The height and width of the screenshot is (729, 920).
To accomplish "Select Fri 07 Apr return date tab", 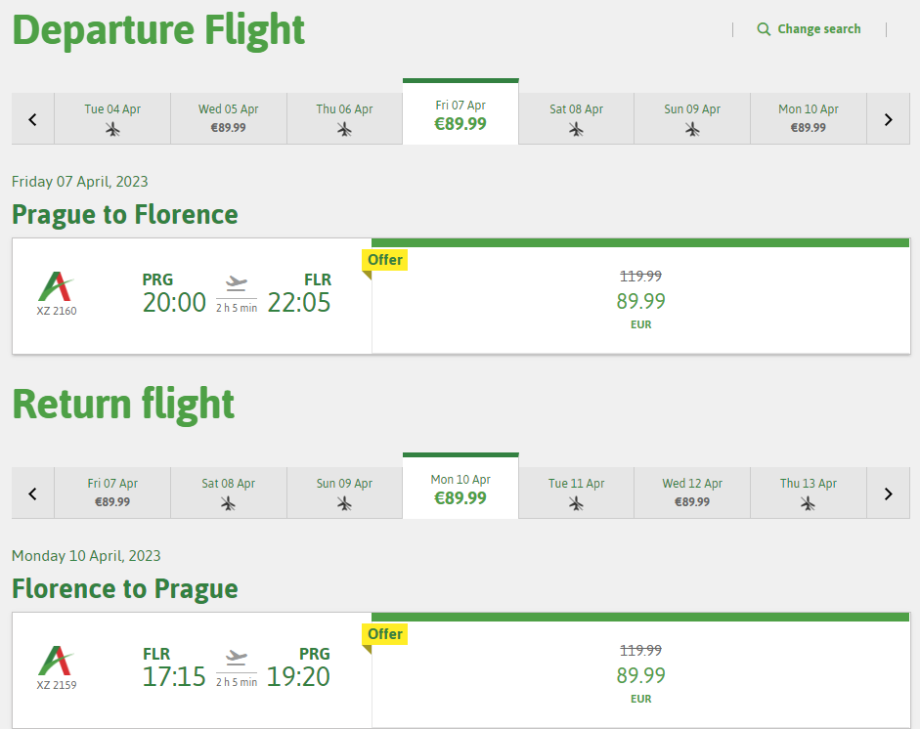I will coord(112,493).
